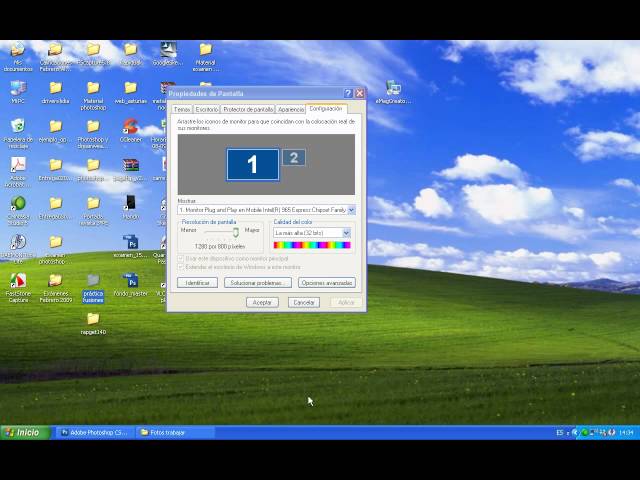Screen dimensions: 640x480
Task: Open the fondo_master Photoshop file
Action: [131, 284]
